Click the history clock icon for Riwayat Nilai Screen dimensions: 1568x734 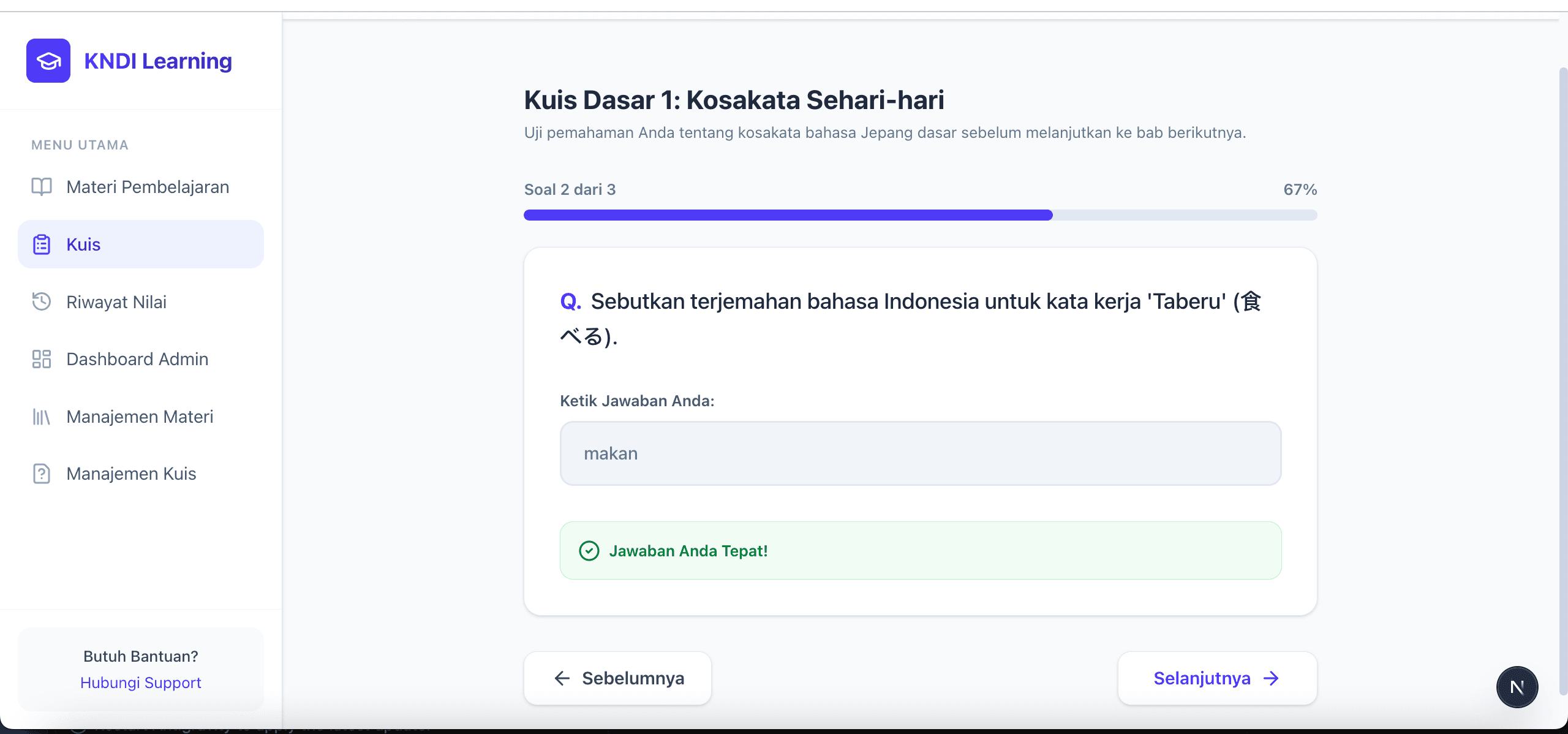42,302
